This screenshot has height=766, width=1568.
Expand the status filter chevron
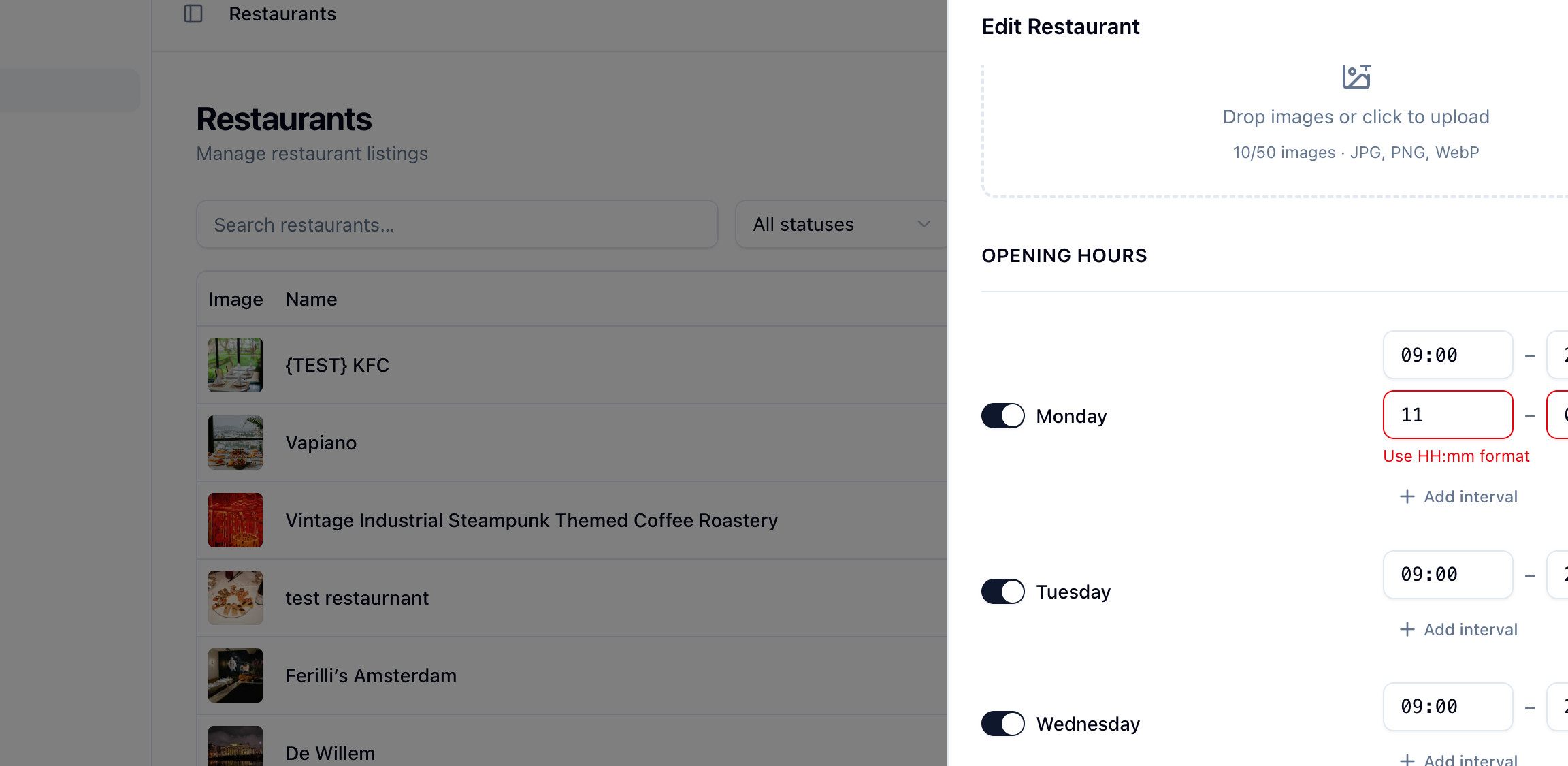(x=924, y=224)
